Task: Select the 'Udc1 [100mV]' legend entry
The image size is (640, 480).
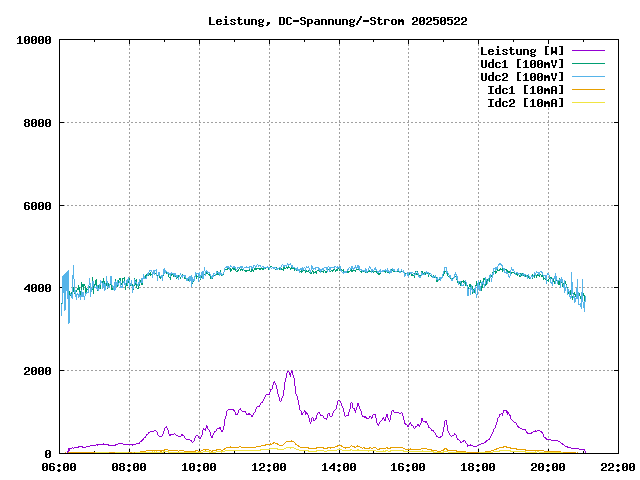Action: click(x=521, y=64)
